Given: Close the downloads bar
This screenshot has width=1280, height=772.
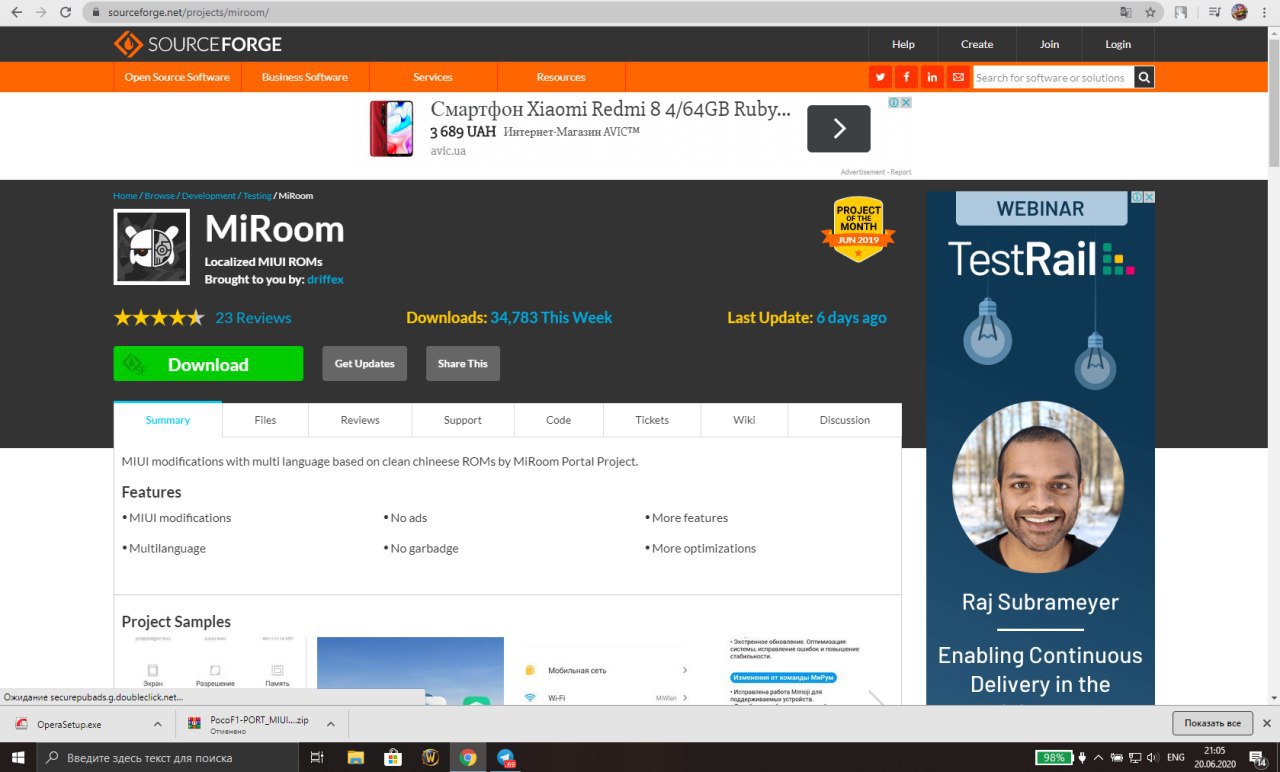Looking at the screenshot, I should [x=1267, y=723].
